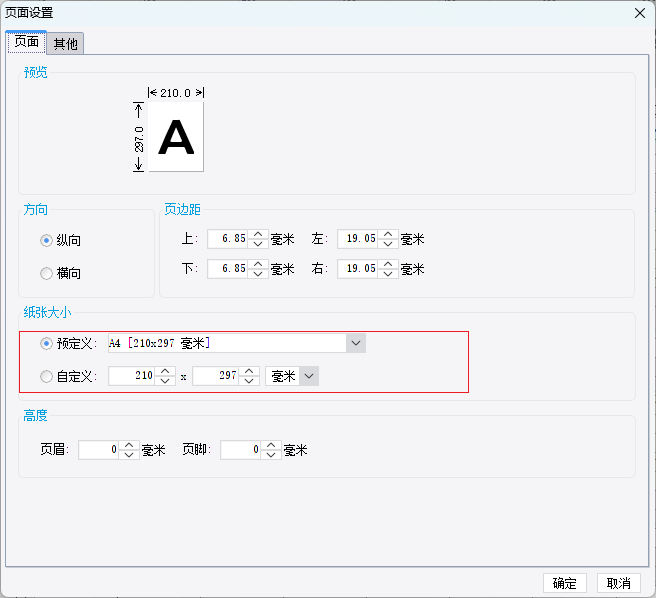Increase the custom width 210 value
Viewport: 656px width, 598px height.
click(165, 371)
